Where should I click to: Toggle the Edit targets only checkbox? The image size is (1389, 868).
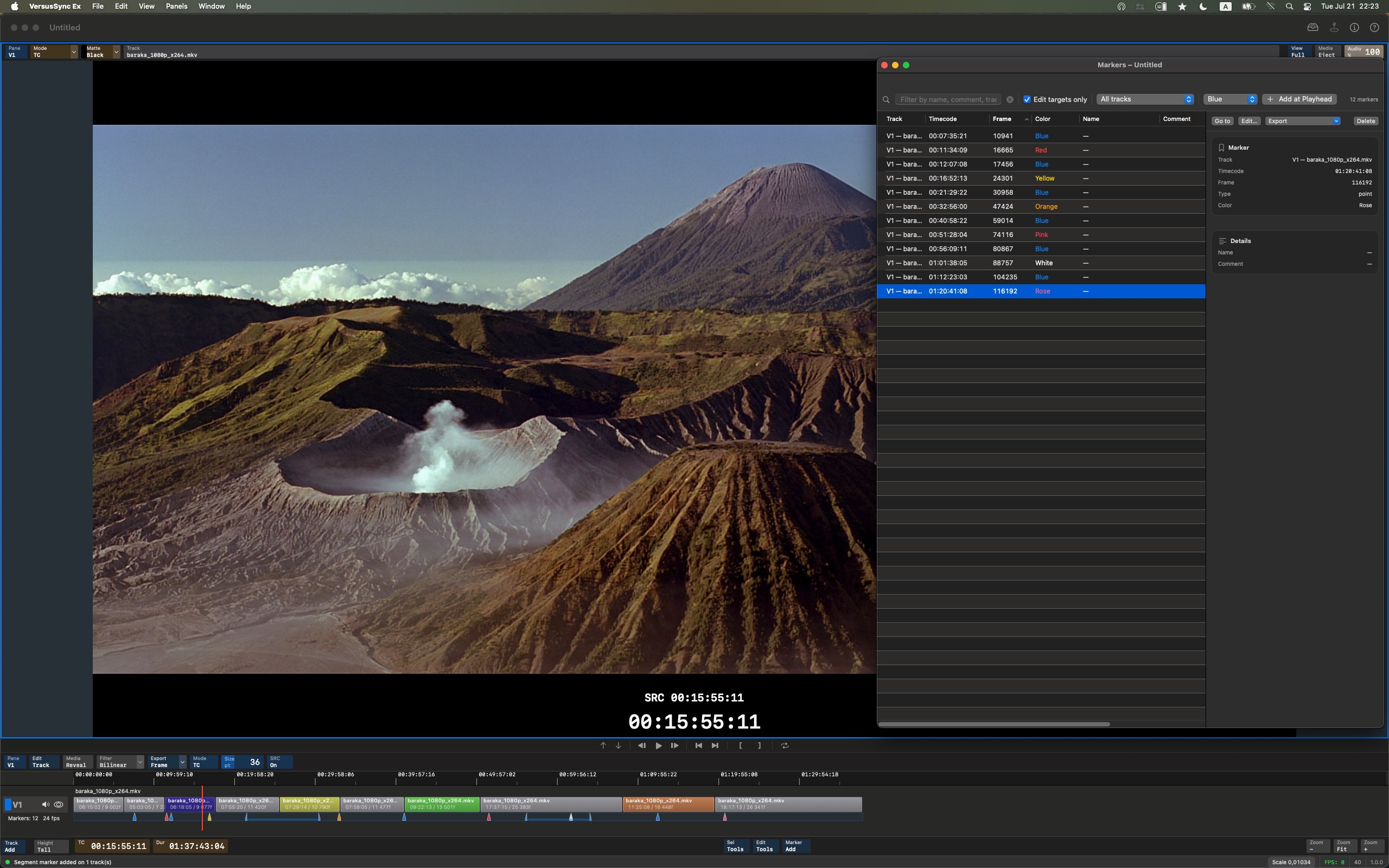pos(1028,99)
